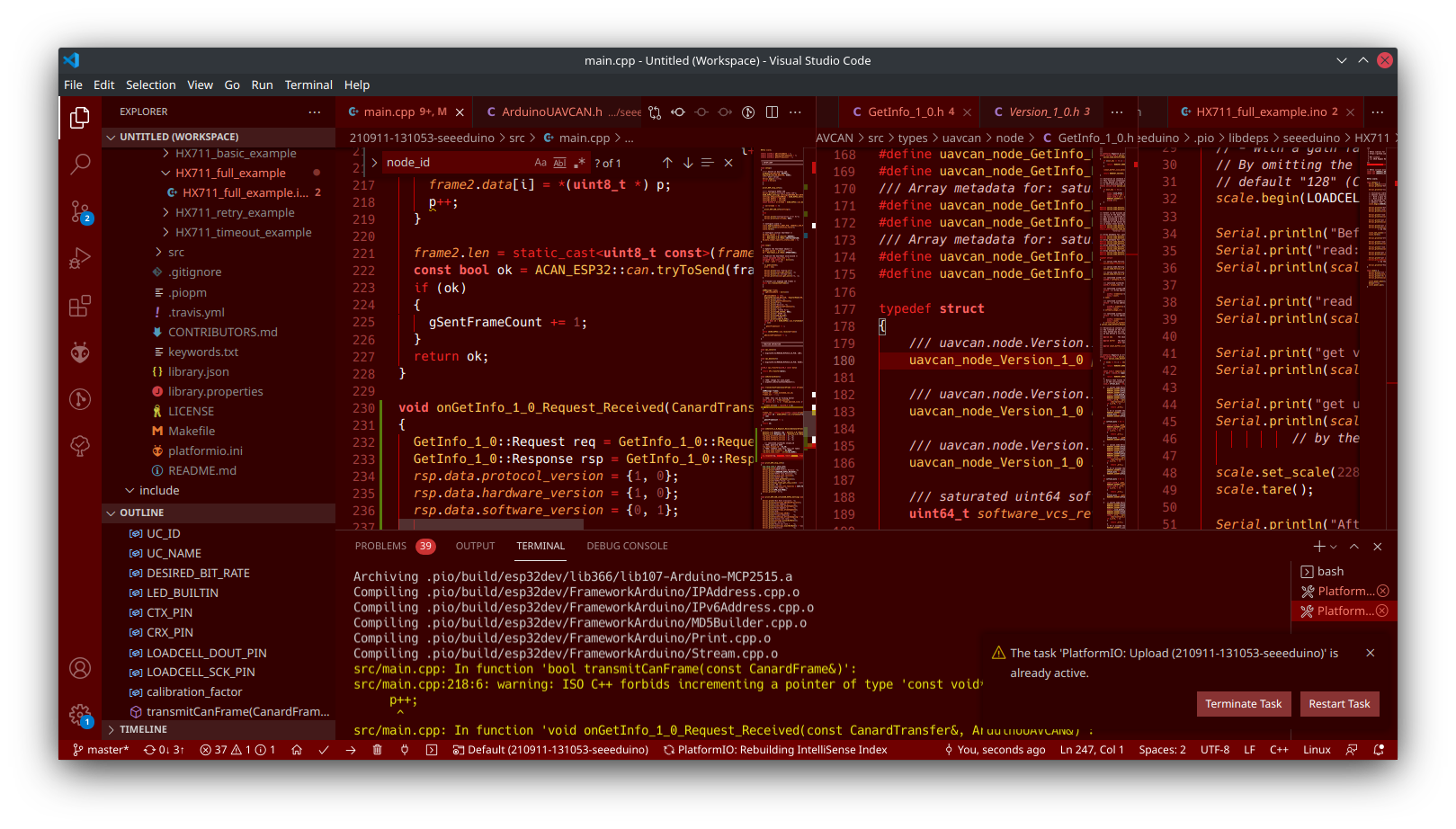Viewport: 1456px width, 829px height.
Task: Split the editor right using split icon
Action: coord(772,112)
